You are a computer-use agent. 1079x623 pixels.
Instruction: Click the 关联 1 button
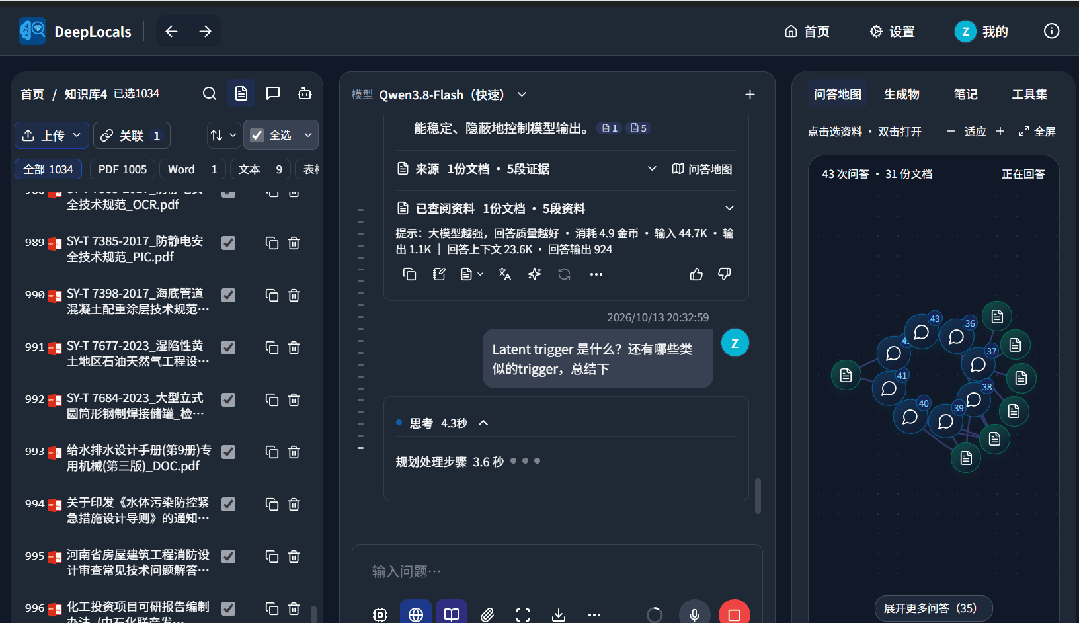(131, 136)
